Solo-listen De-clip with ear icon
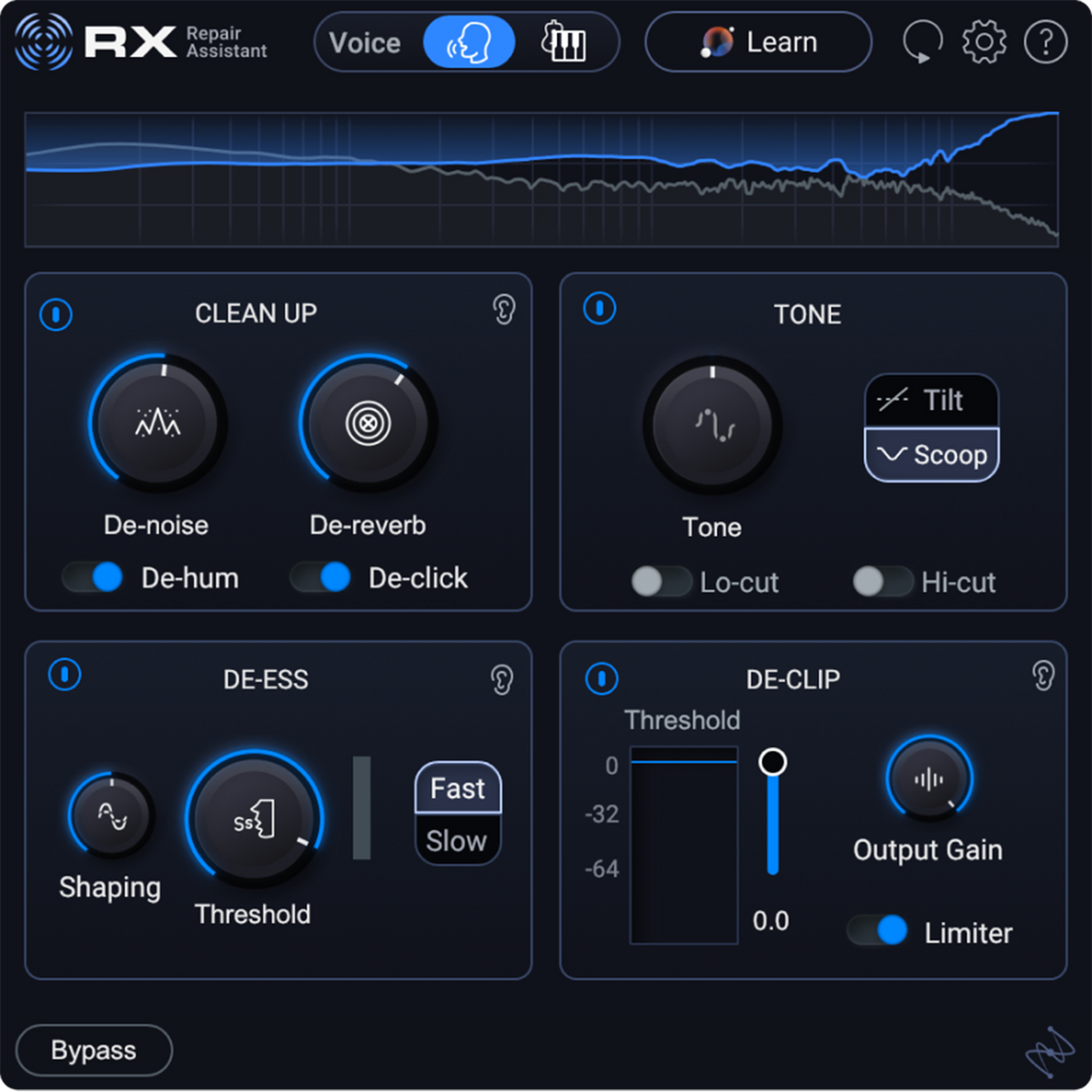Screen dimensions: 1092x1092 point(1043,675)
